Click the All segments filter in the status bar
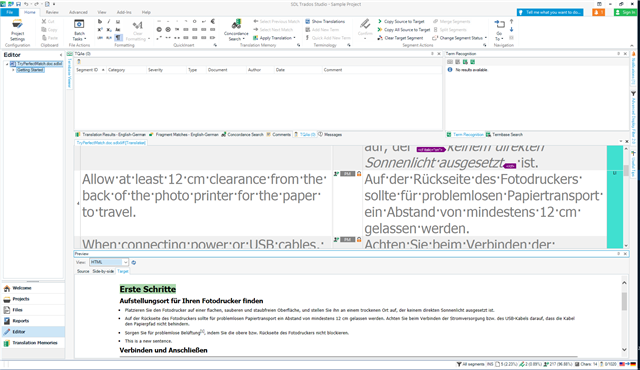 pyautogui.click(x=470, y=364)
